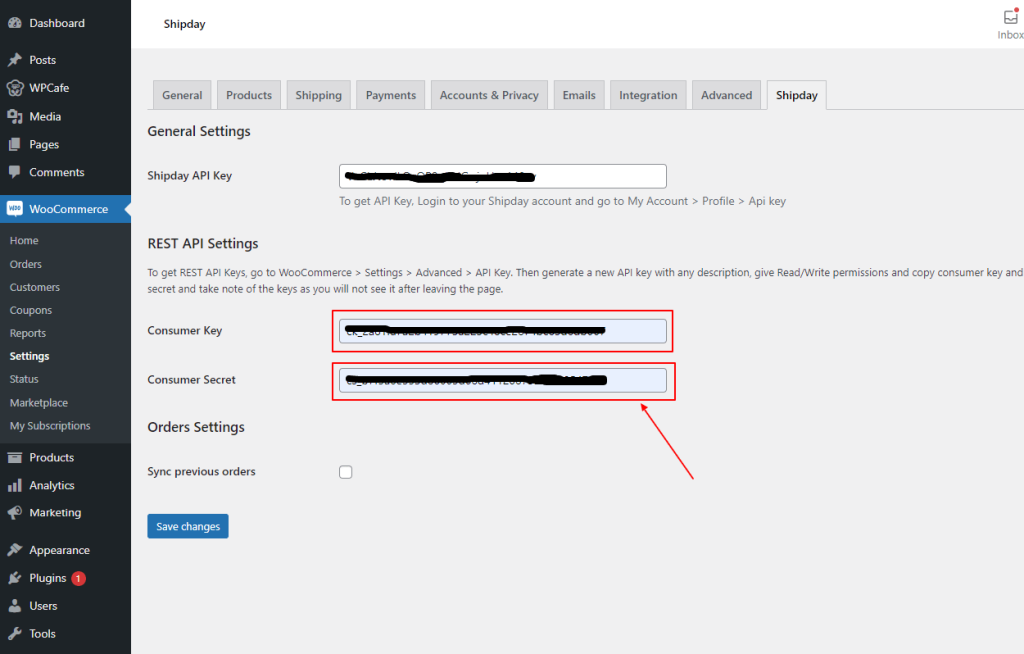Open the Accounts & Privacy tab
Viewport: 1024px width, 654px height.
[489, 95]
